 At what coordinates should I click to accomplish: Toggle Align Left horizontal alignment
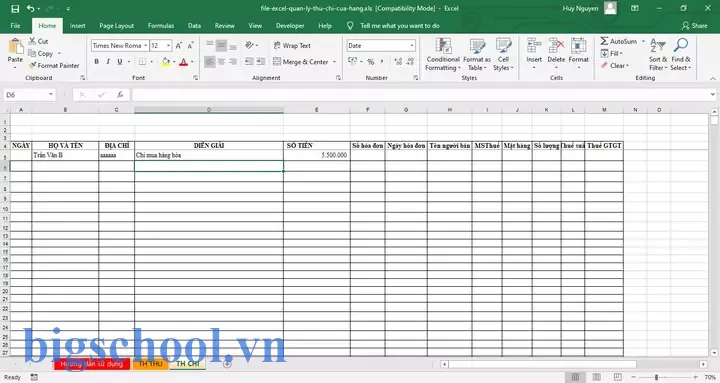(x=209, y=62)
